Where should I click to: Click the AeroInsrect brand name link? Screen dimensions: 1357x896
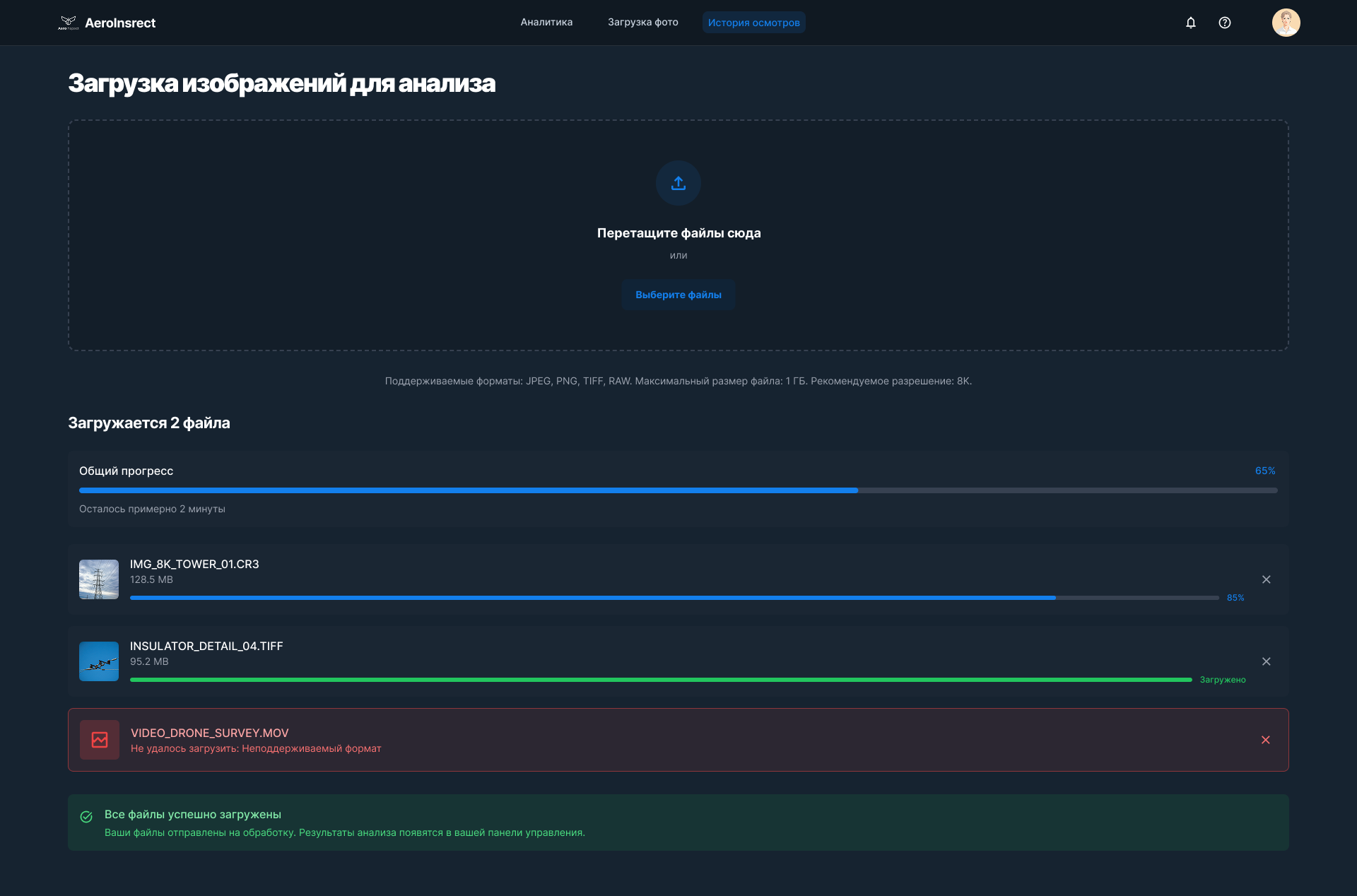click(x=120, y=23)
